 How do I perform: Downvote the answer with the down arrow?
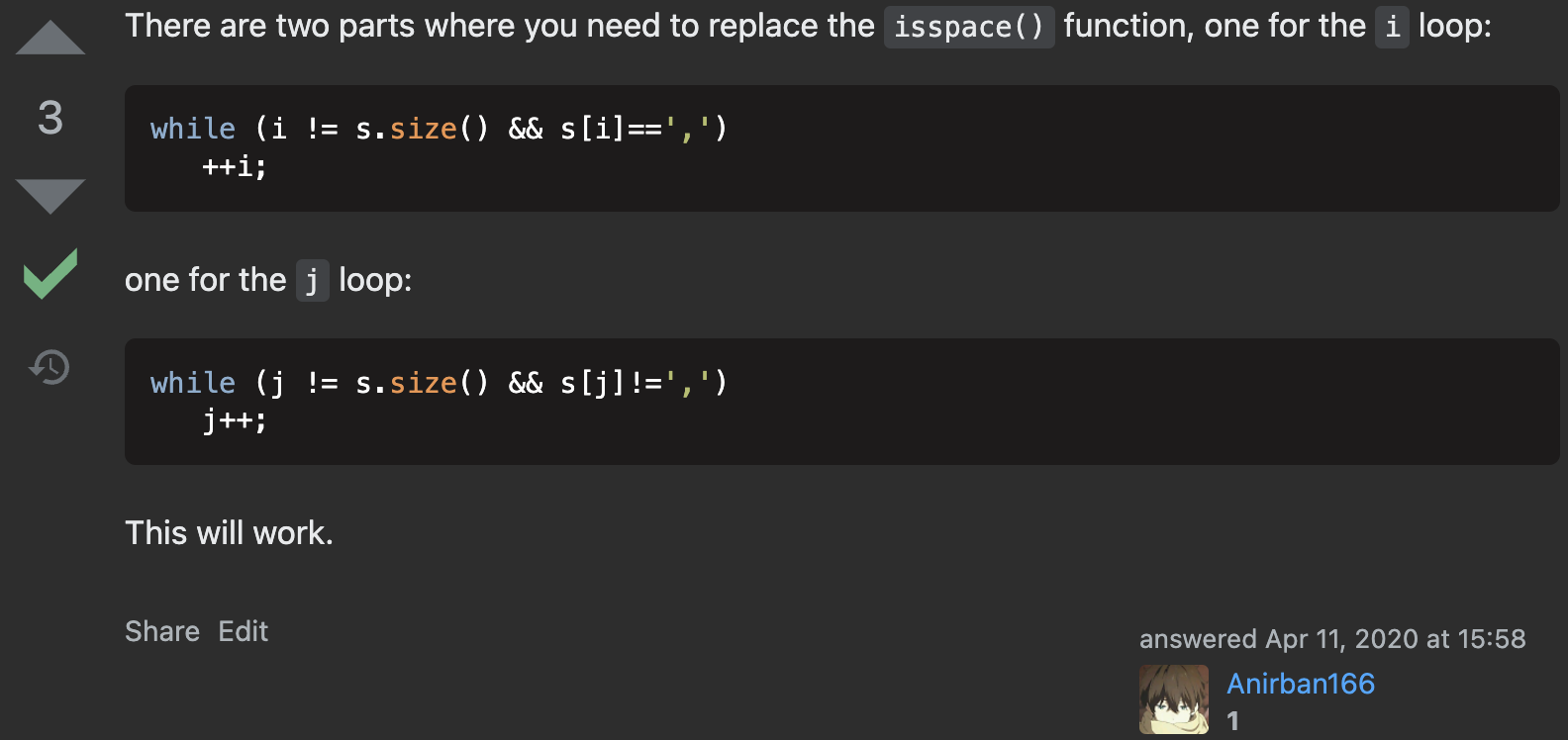pos(50,195)
